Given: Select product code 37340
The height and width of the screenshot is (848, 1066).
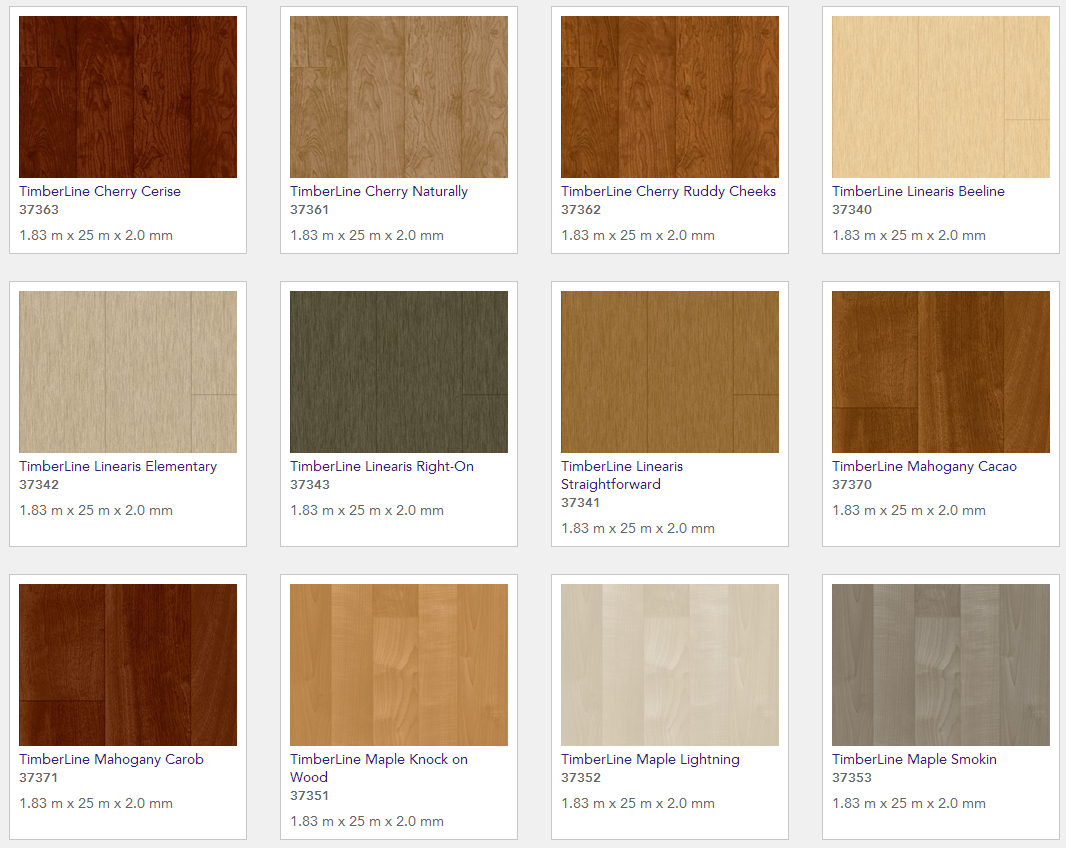Looking at the screenshot, I should [x=852, y=209].
